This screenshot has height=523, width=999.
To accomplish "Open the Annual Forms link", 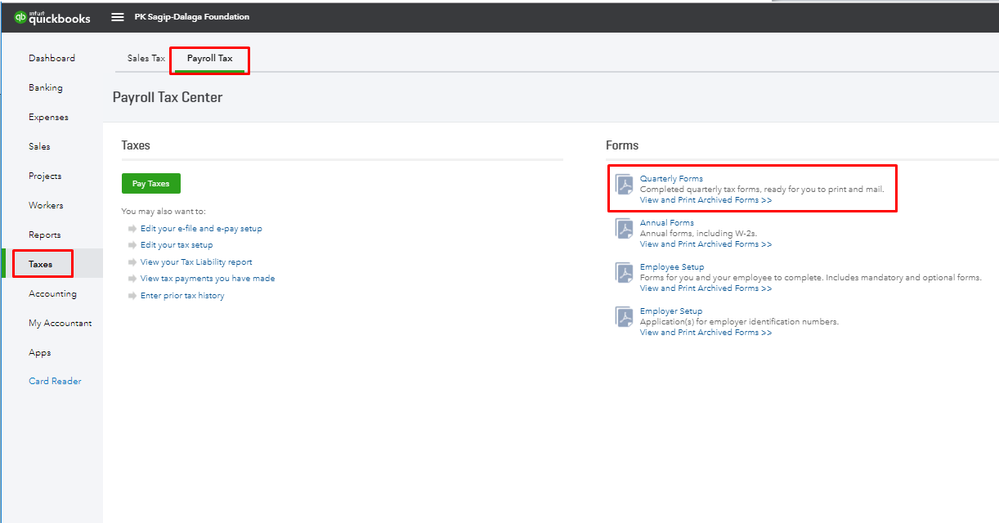I will 667,222.
